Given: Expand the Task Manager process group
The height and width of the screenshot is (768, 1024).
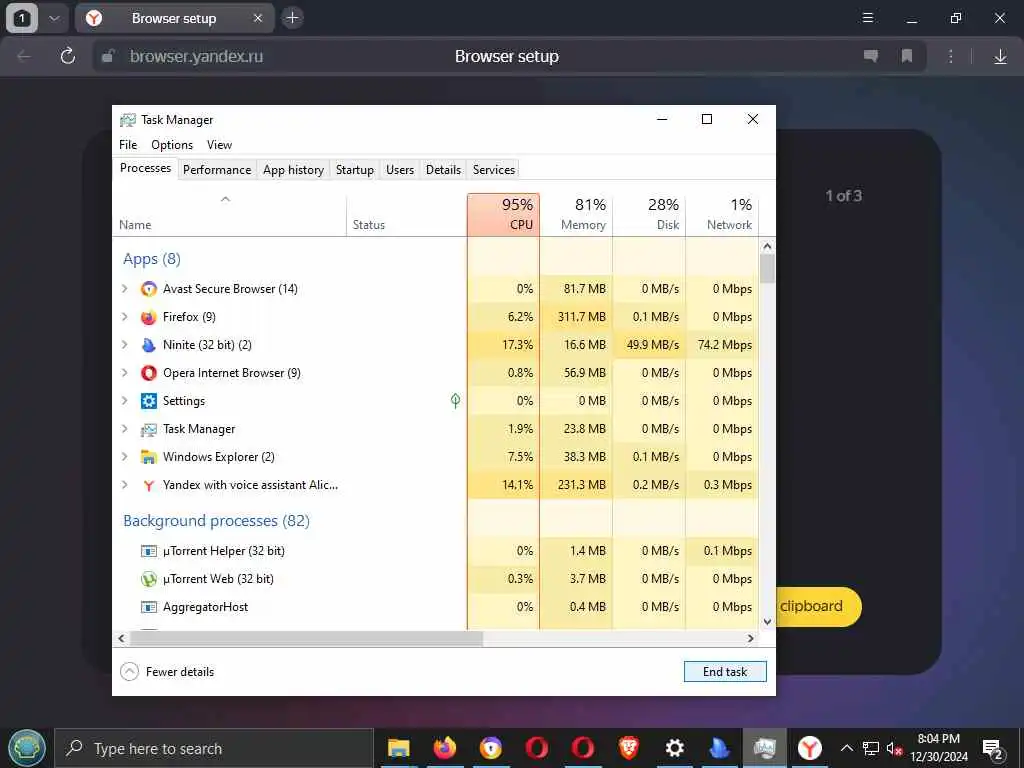Looking at the screenshot, I should (x=125, y=429).
